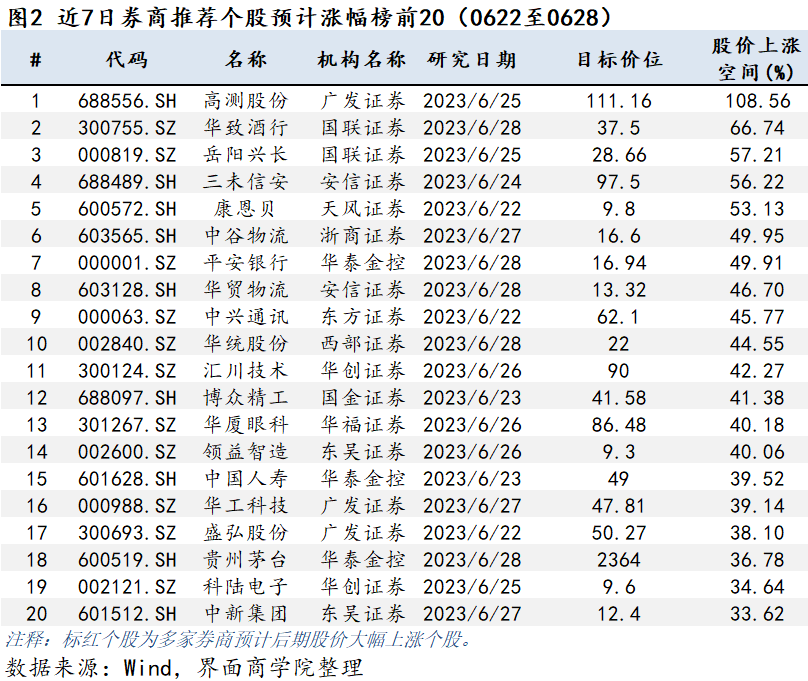The height and width of the screenshot is (681, 808).
Task: Click the institution 华福证券
Action: tap(363, 424)
